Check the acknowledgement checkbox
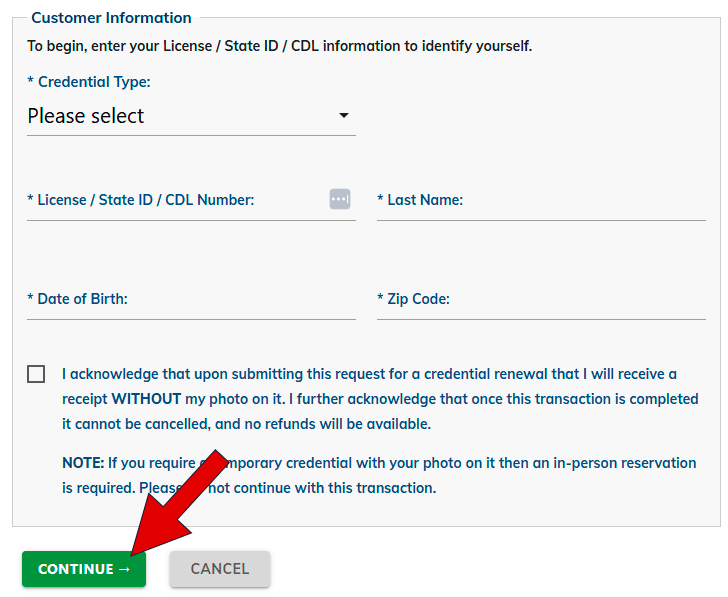The height and width of the screenshot is (597, 728). [x=36, y=374]
